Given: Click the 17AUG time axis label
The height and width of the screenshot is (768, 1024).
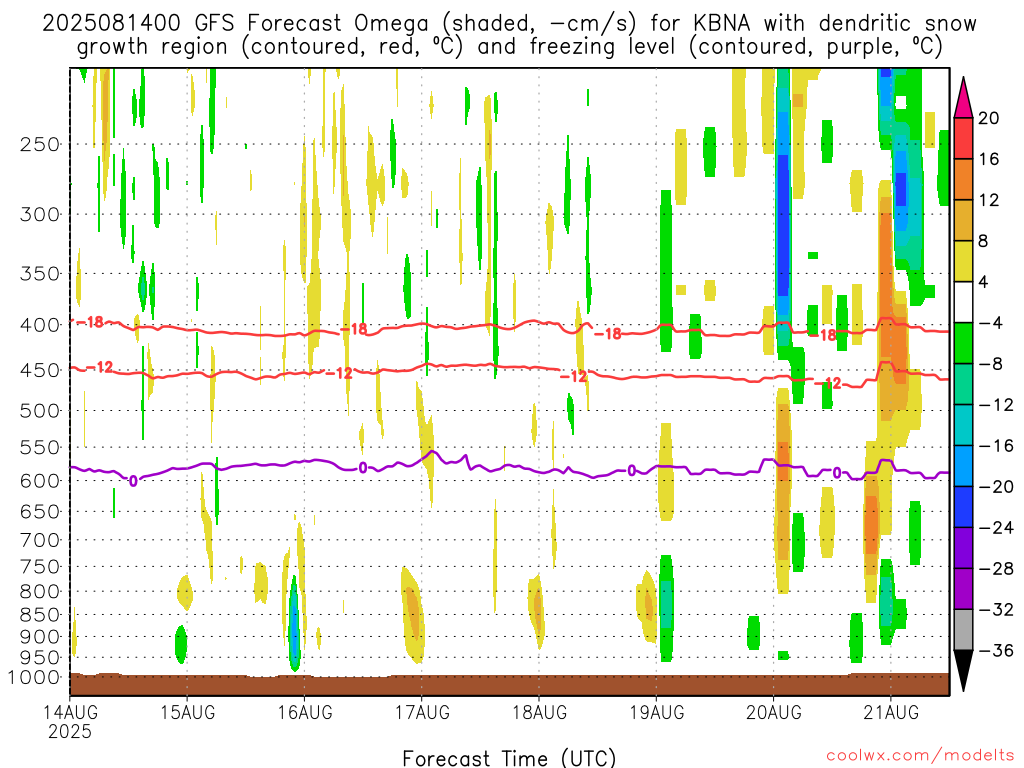Looking at the screenshot, I should click(x=422, y=712).
